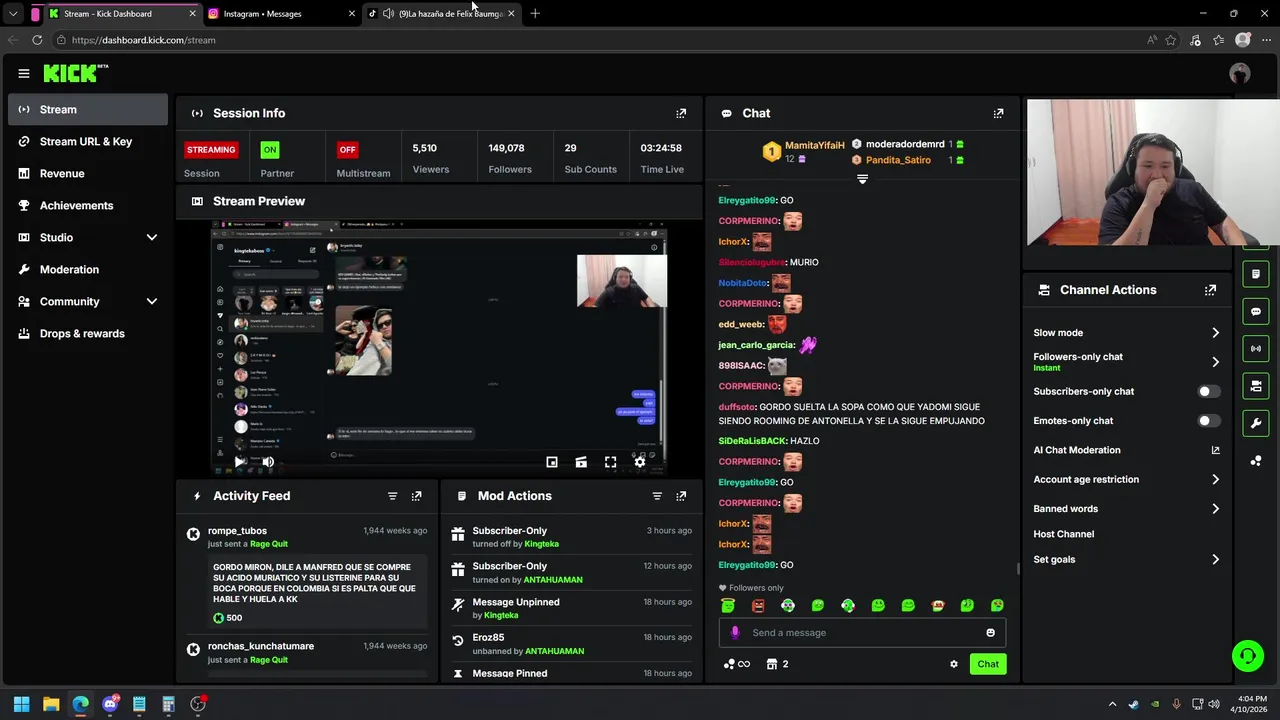Screen dimensions: 1280x720
Task: Expand the Community sidebar menu
Action: 152,301
